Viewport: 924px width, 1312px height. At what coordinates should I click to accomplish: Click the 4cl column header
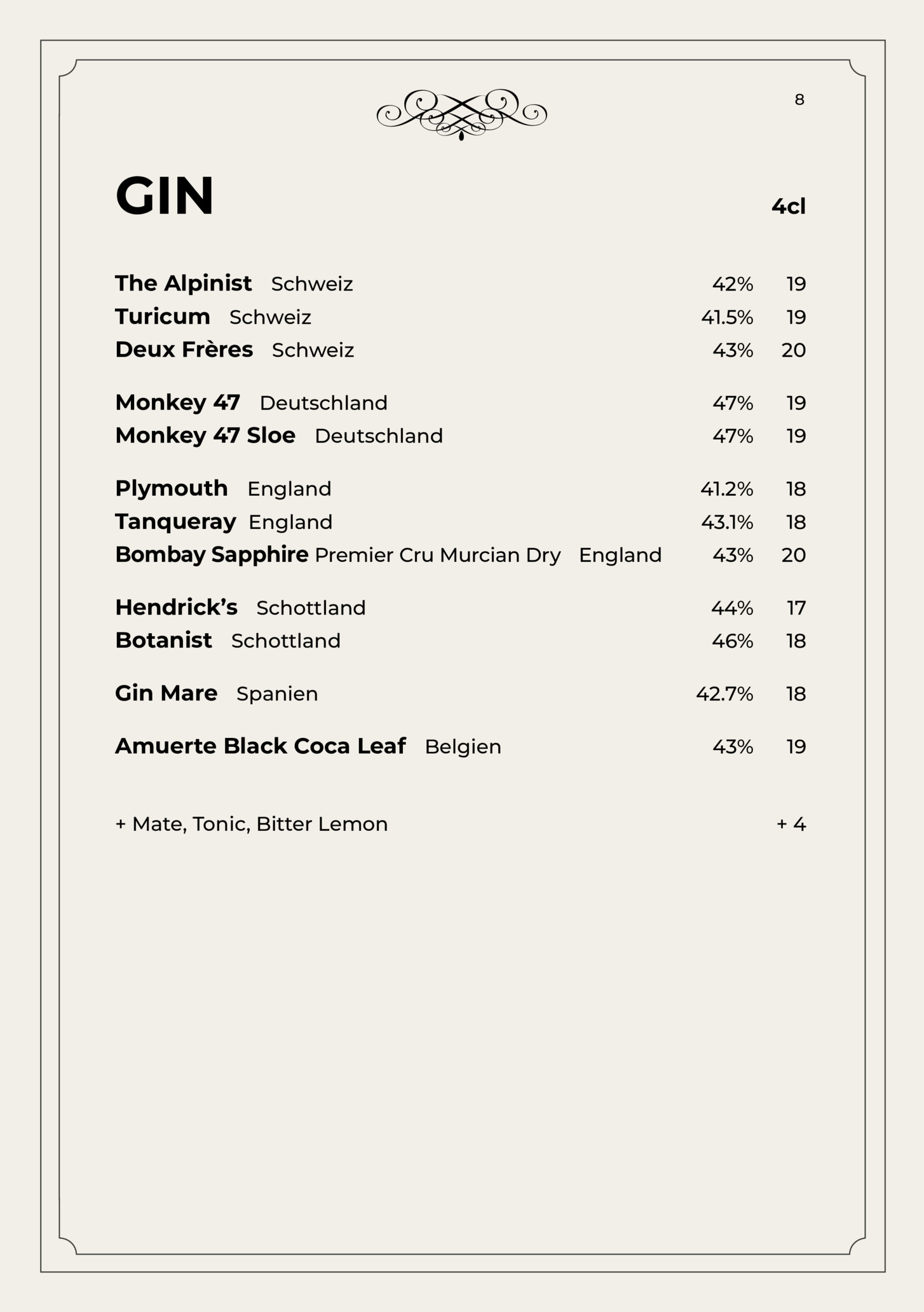click(x=789, y=207)
